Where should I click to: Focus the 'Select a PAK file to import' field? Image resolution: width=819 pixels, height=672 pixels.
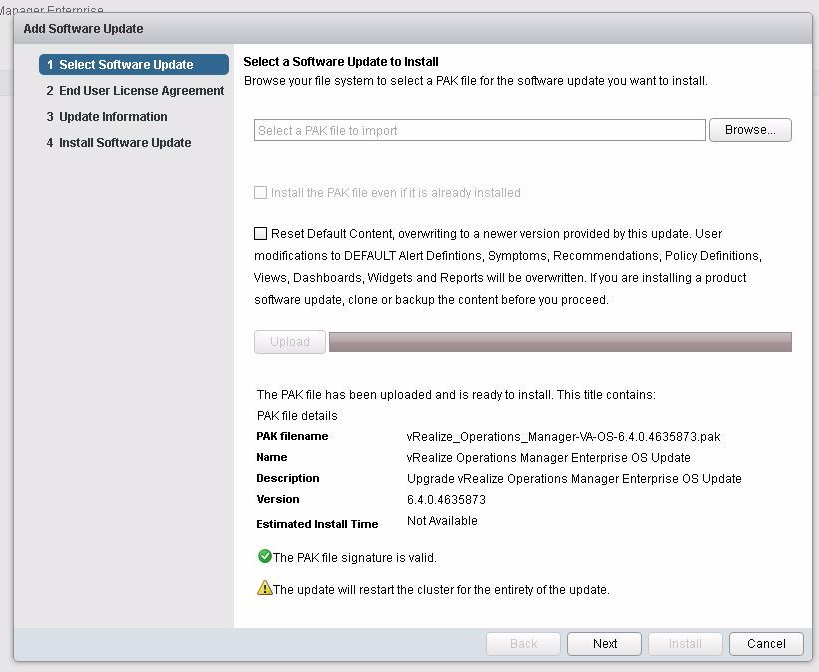pyautogui.click(x=479, y=130)
